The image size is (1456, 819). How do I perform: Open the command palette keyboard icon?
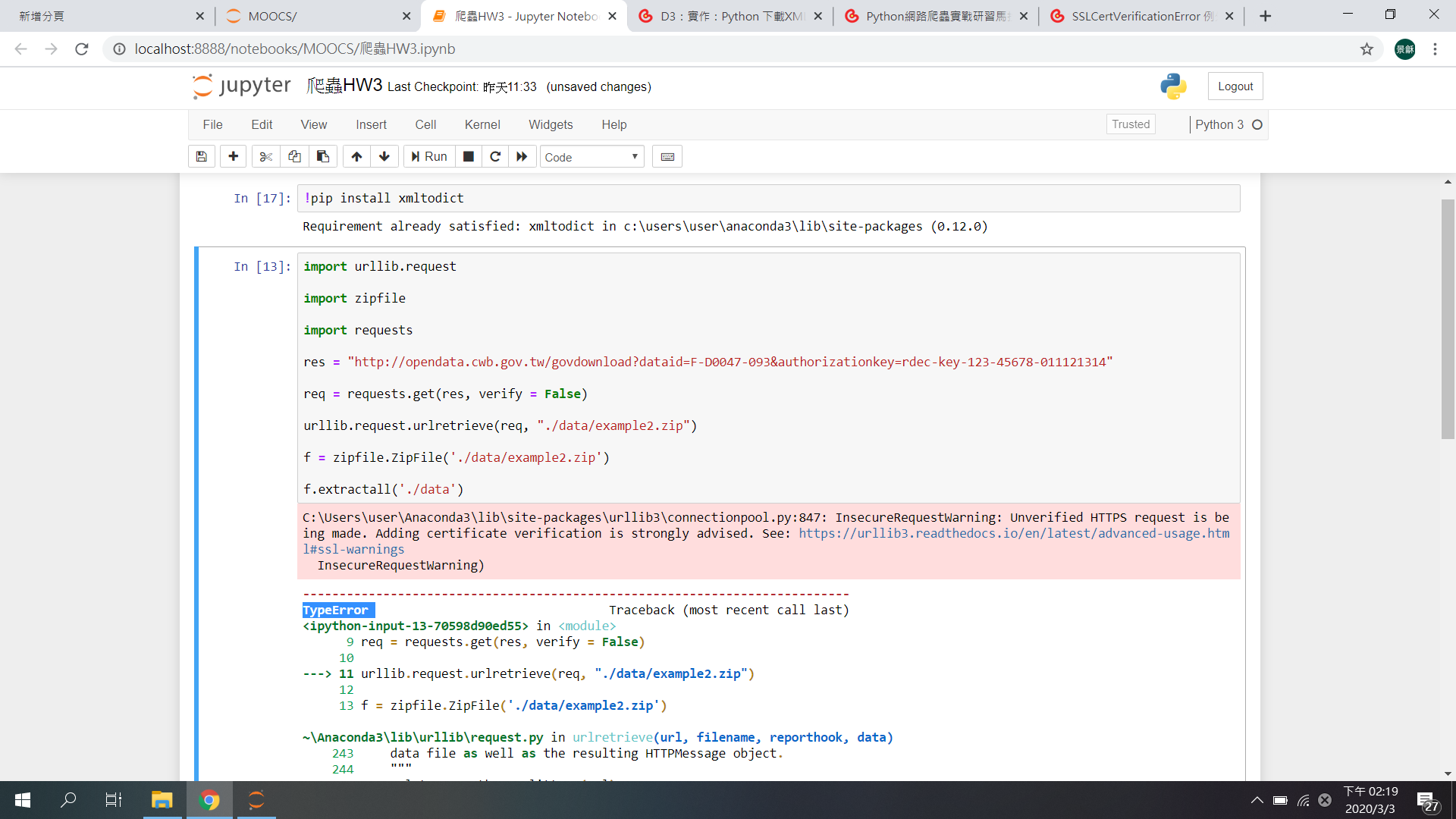667,157
